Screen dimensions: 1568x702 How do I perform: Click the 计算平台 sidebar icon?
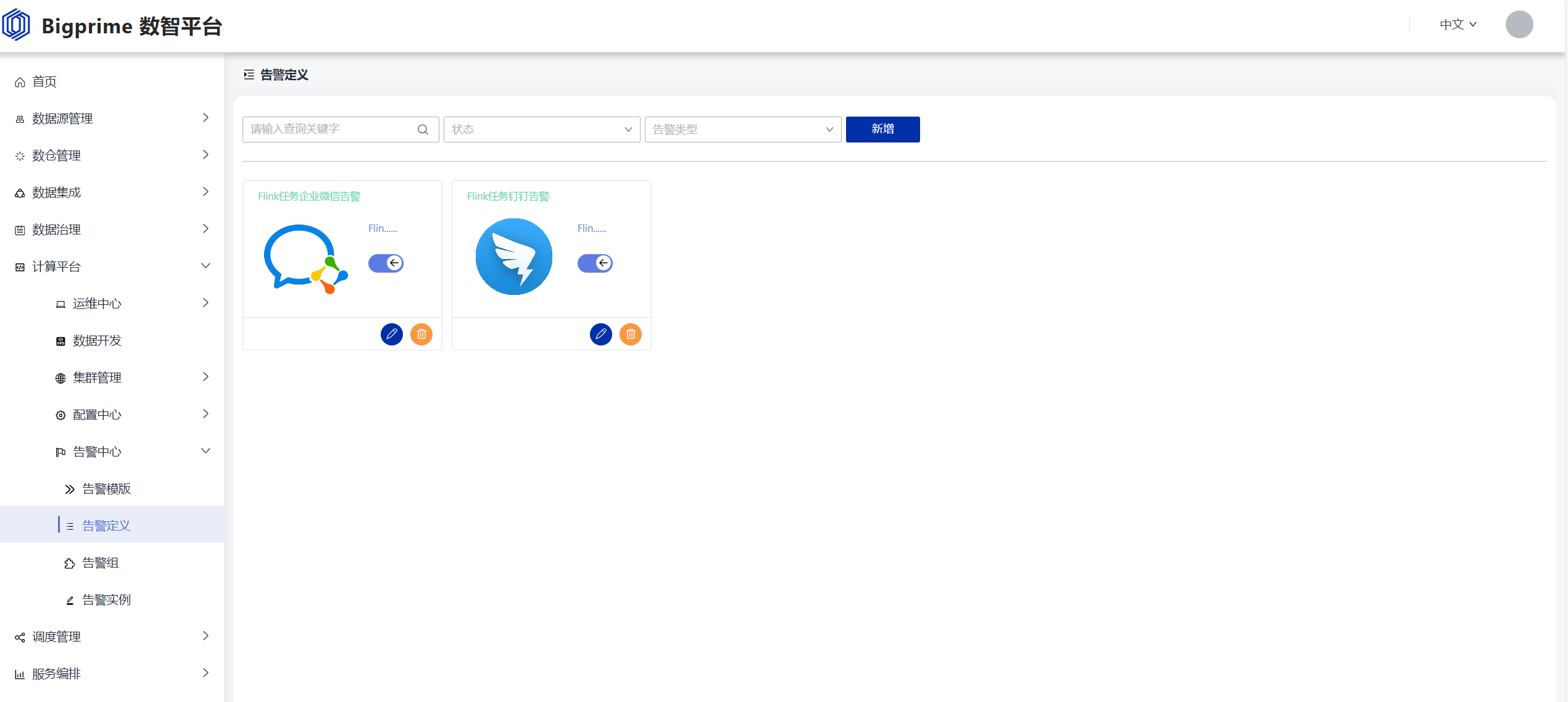[x=20, y=267]
